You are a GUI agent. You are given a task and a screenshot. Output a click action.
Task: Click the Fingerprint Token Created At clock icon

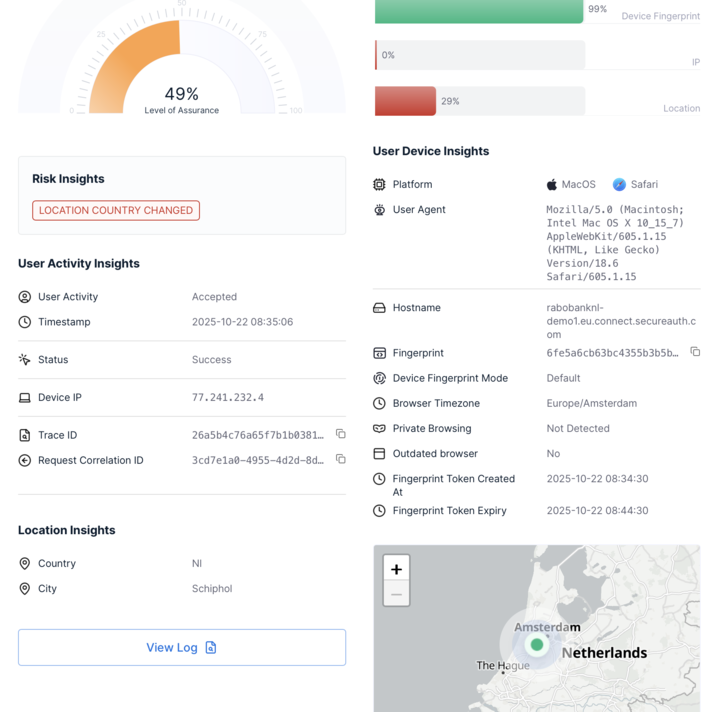click(379, 479)
